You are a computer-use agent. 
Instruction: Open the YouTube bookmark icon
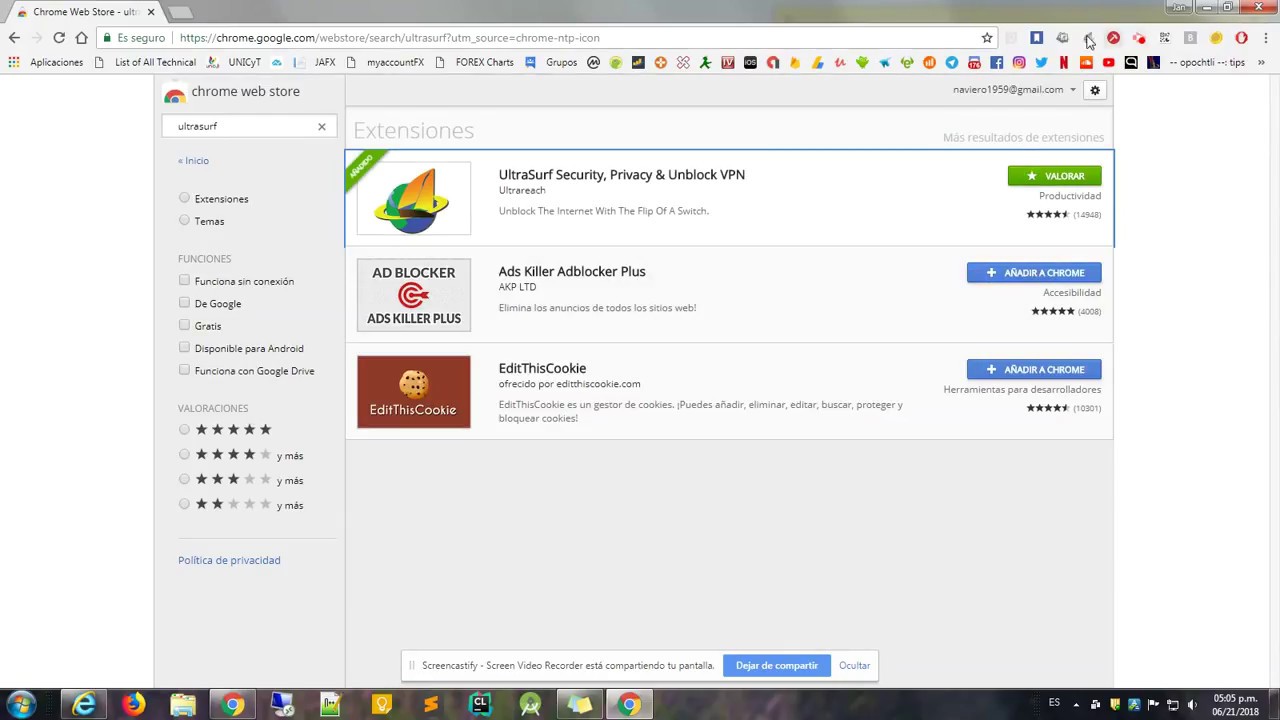(1108, 62)
